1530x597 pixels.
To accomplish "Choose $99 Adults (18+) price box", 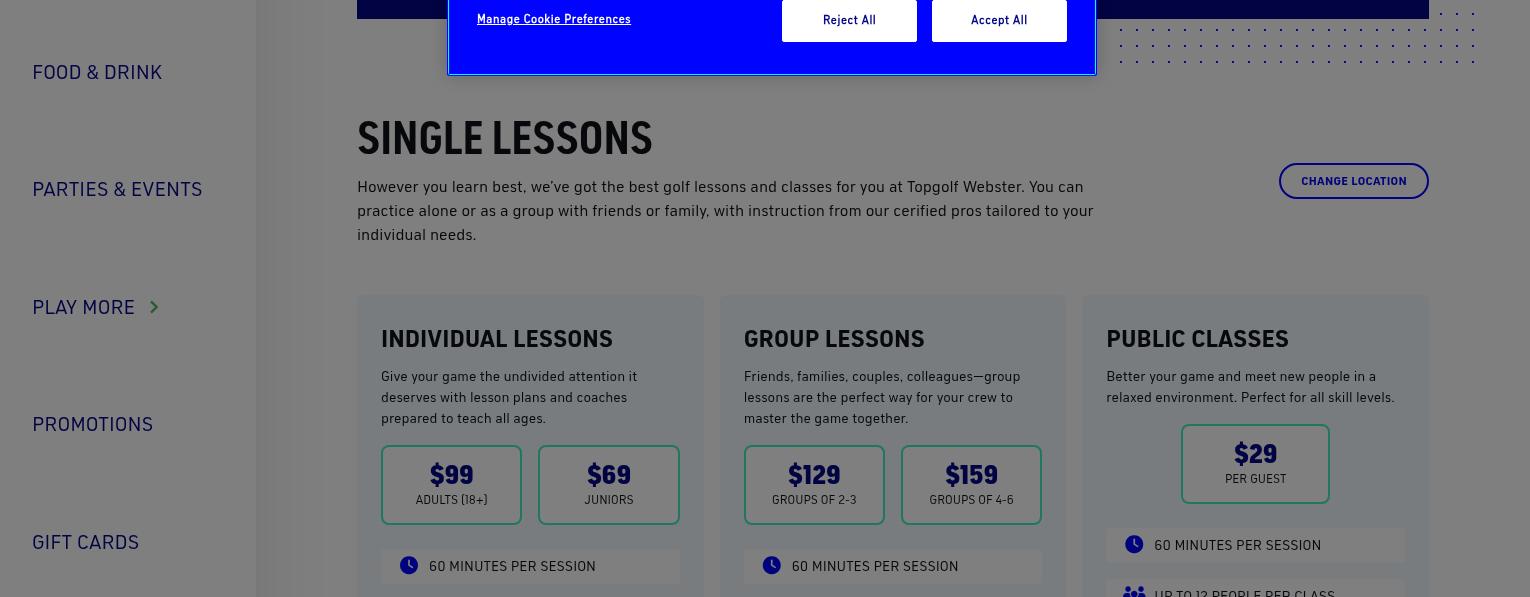I will pyautogui.click(x=451, y=484).
